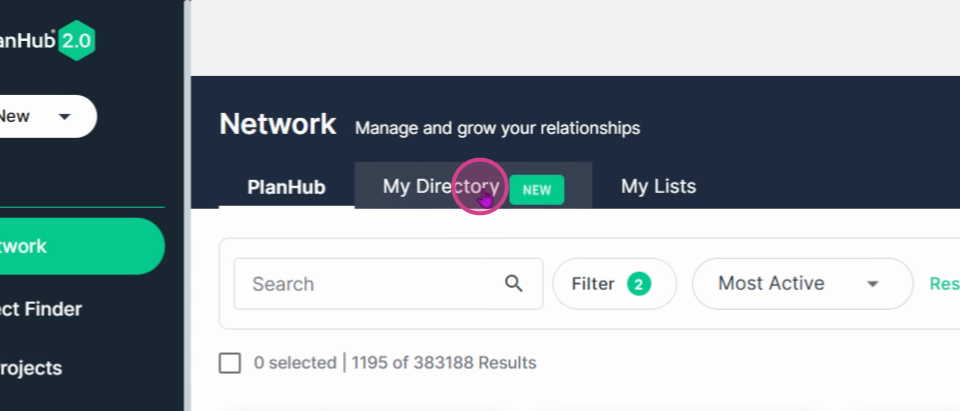The image size is (960, 411).
Task: Focus the Search input field
Action: (x=388, y=284)
